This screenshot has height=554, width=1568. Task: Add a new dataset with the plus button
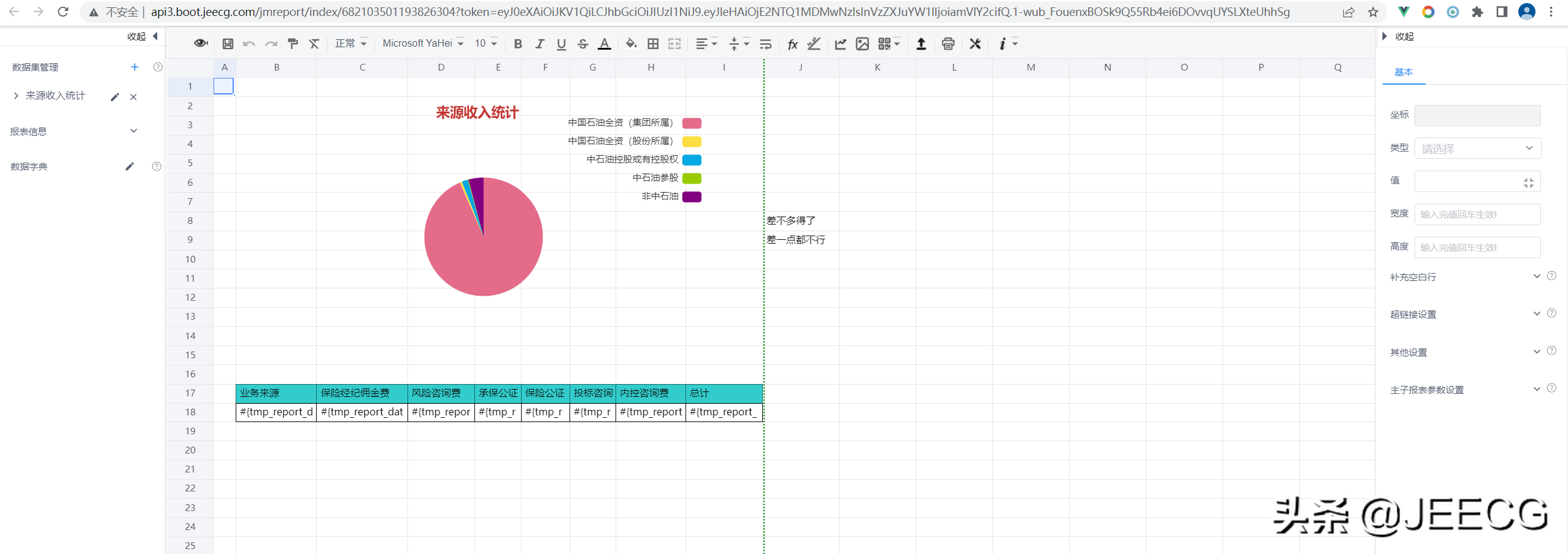click(x=134, y=67)
